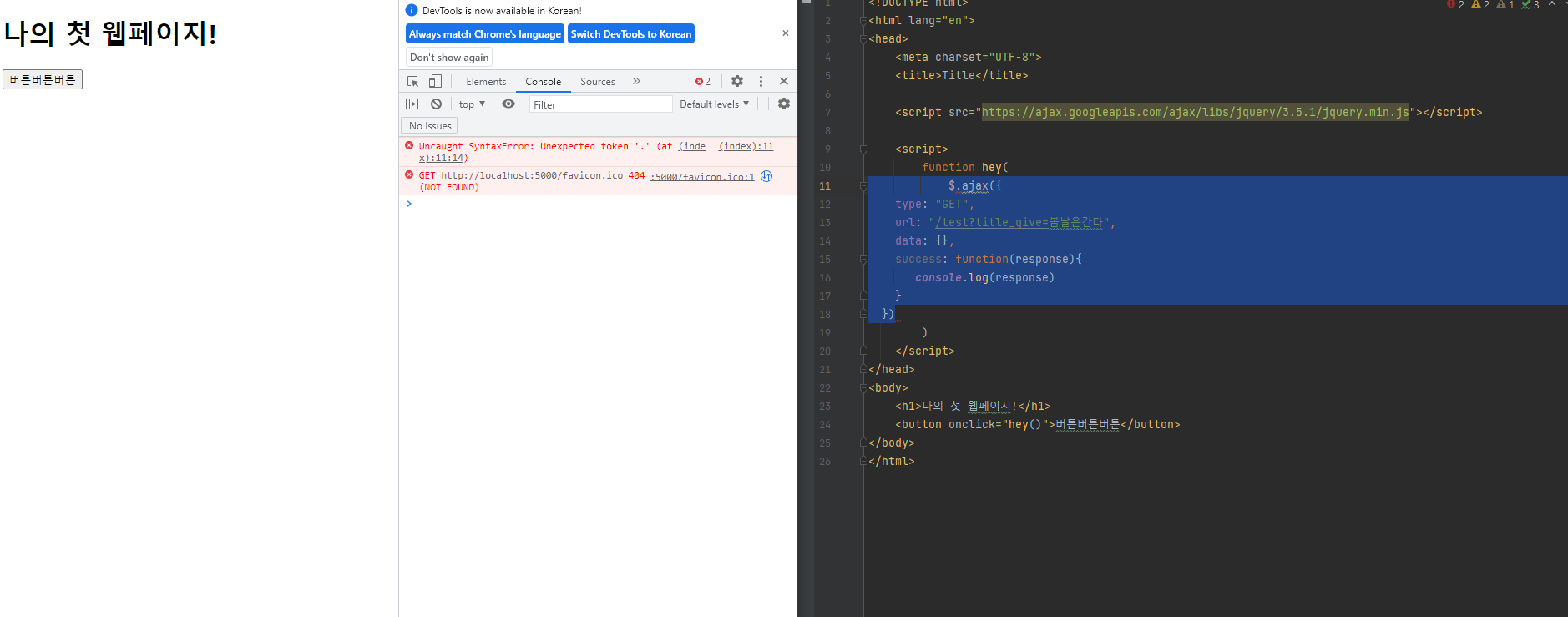Screen dimensions: 1568x617
Task: Click the error icon beside GET favicon message
Action: [x=409, y=174]
